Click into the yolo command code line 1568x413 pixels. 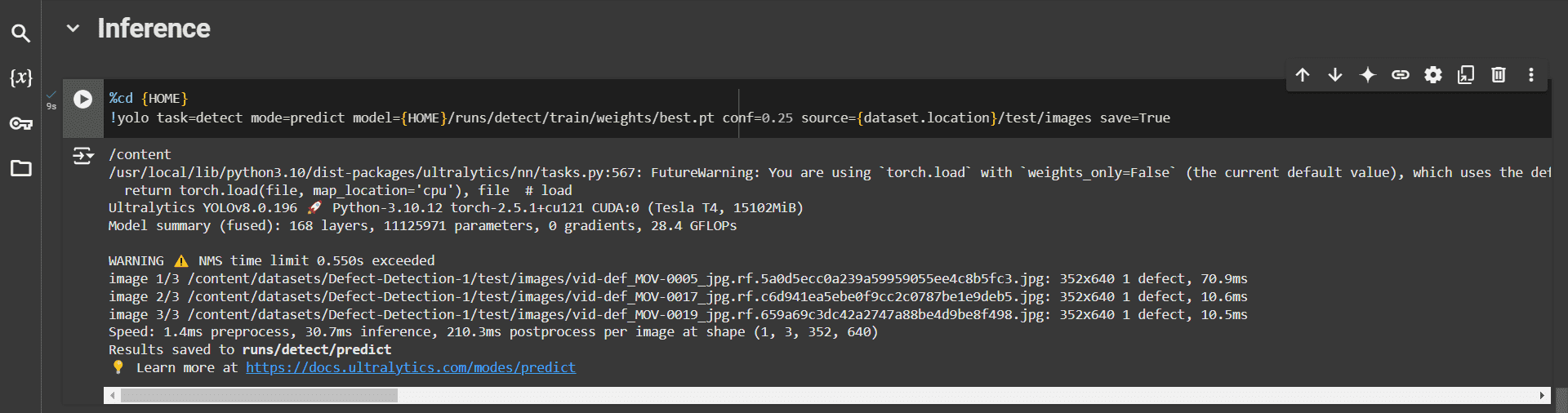pos(572,118)
